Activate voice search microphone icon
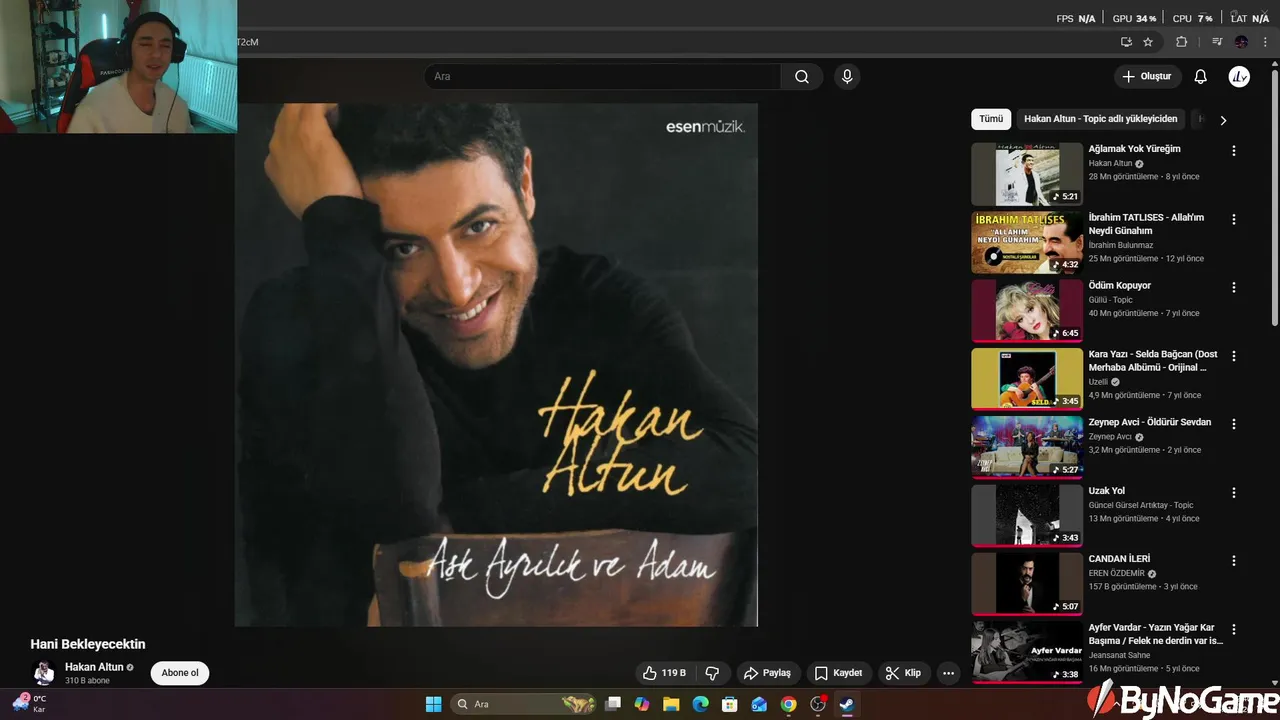1280x720 pixels. 847,77
